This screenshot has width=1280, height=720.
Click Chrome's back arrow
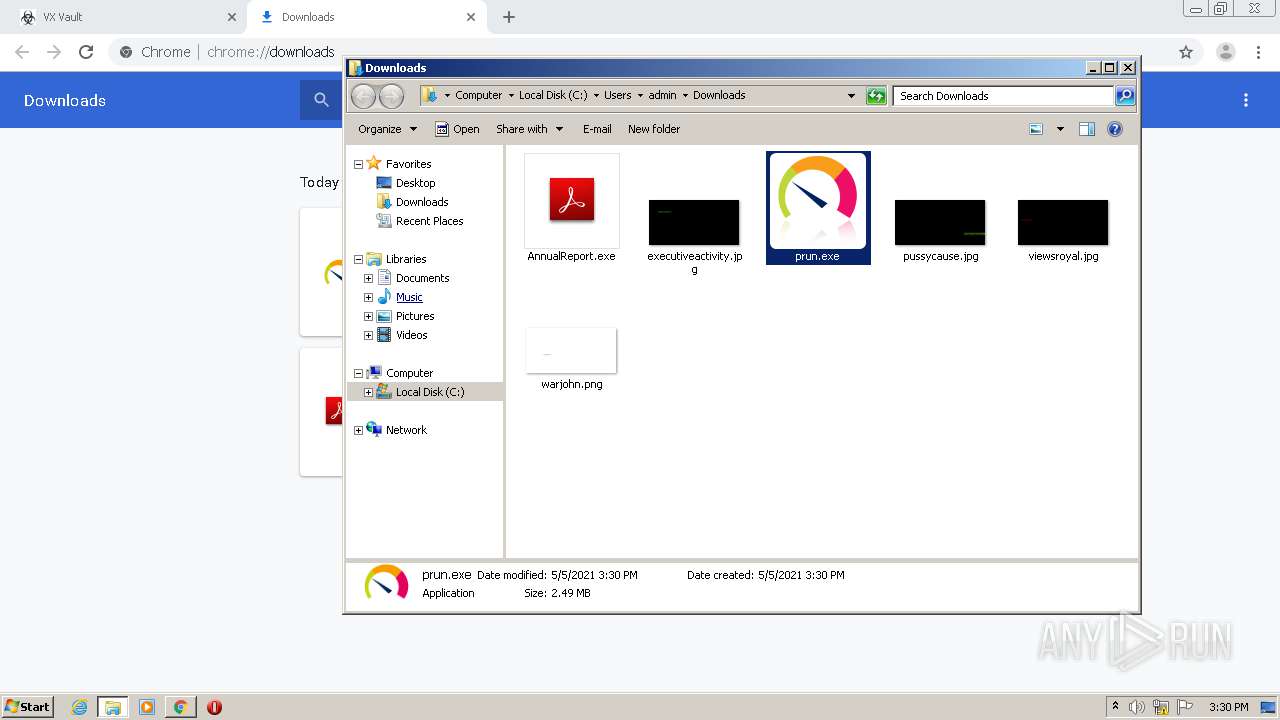pyautogui.click(x=22, y=52)
